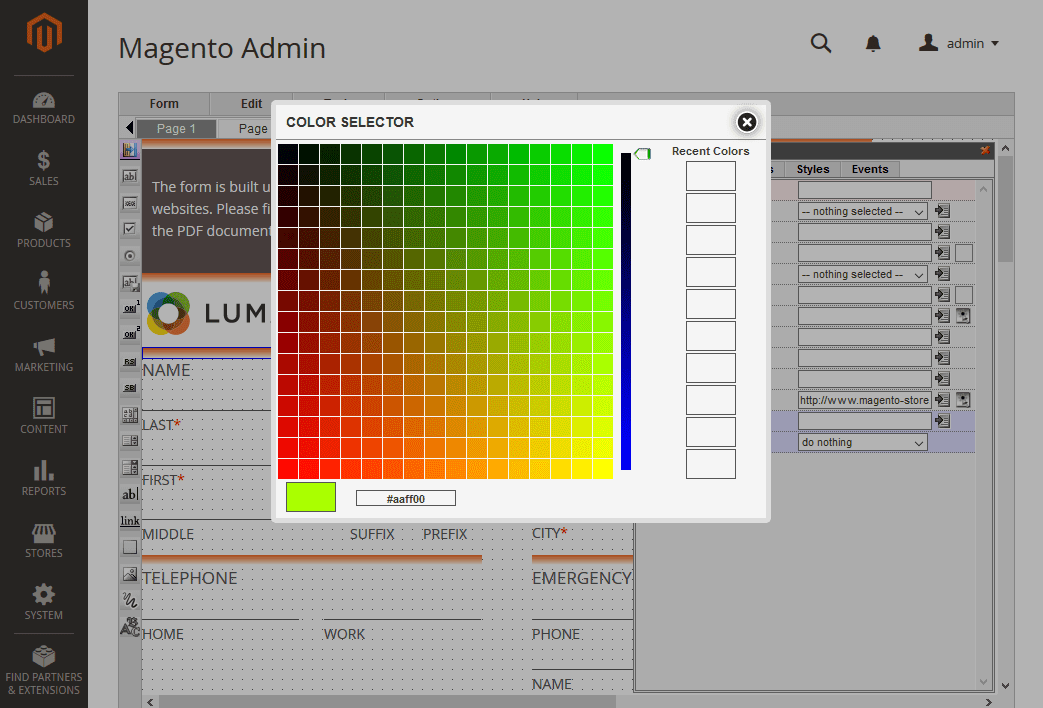Select the image field tool

pos(129,573)
